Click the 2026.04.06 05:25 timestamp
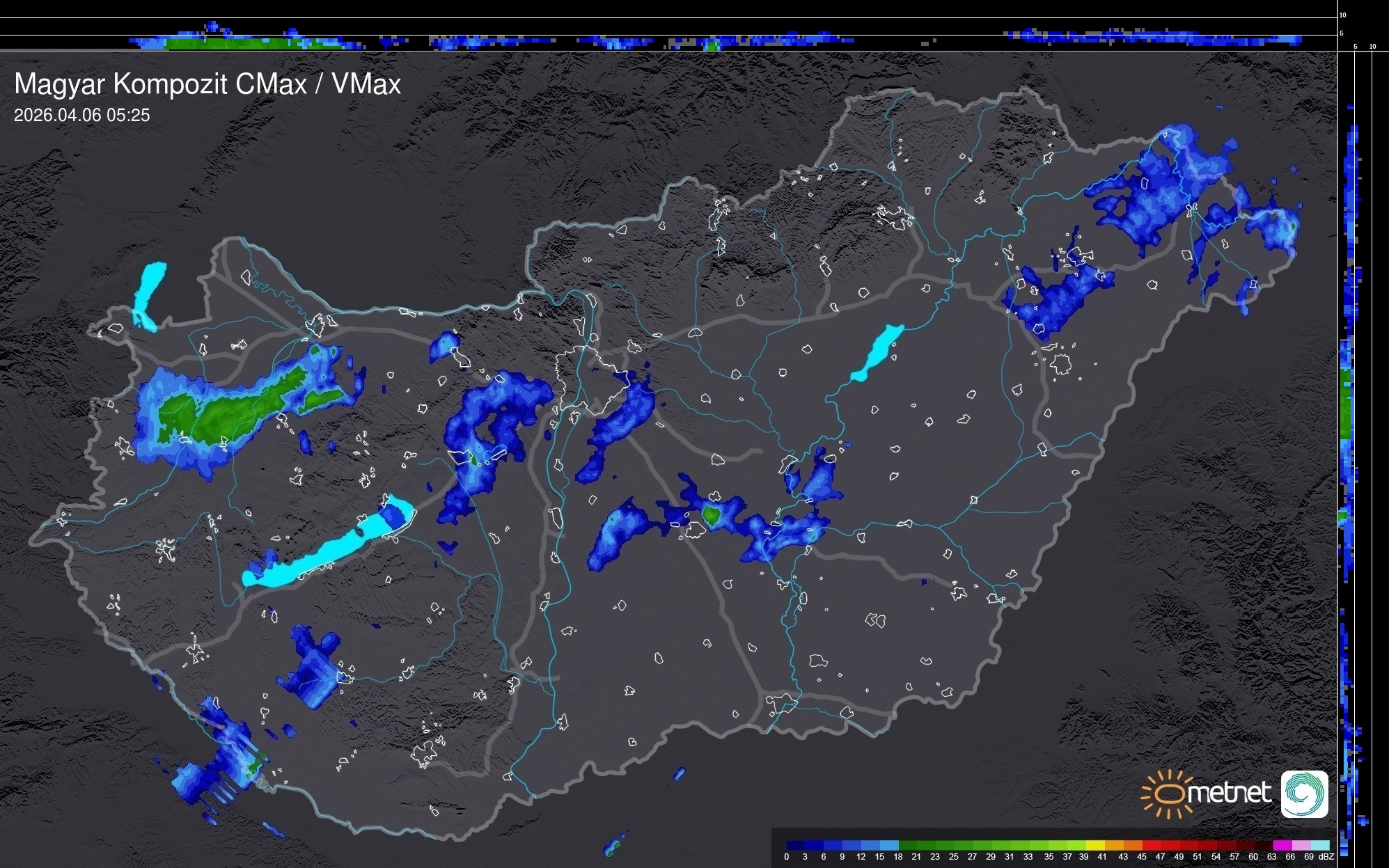This screenshot has width=1389, height=868. [82, 116]
